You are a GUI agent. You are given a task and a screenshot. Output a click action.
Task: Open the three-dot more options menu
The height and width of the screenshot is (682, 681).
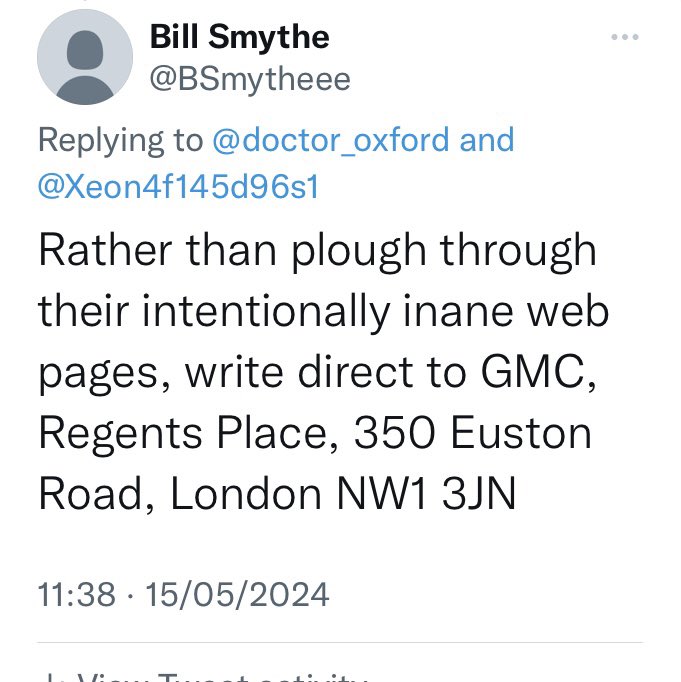pyautogui.click(x=624, y=37)
